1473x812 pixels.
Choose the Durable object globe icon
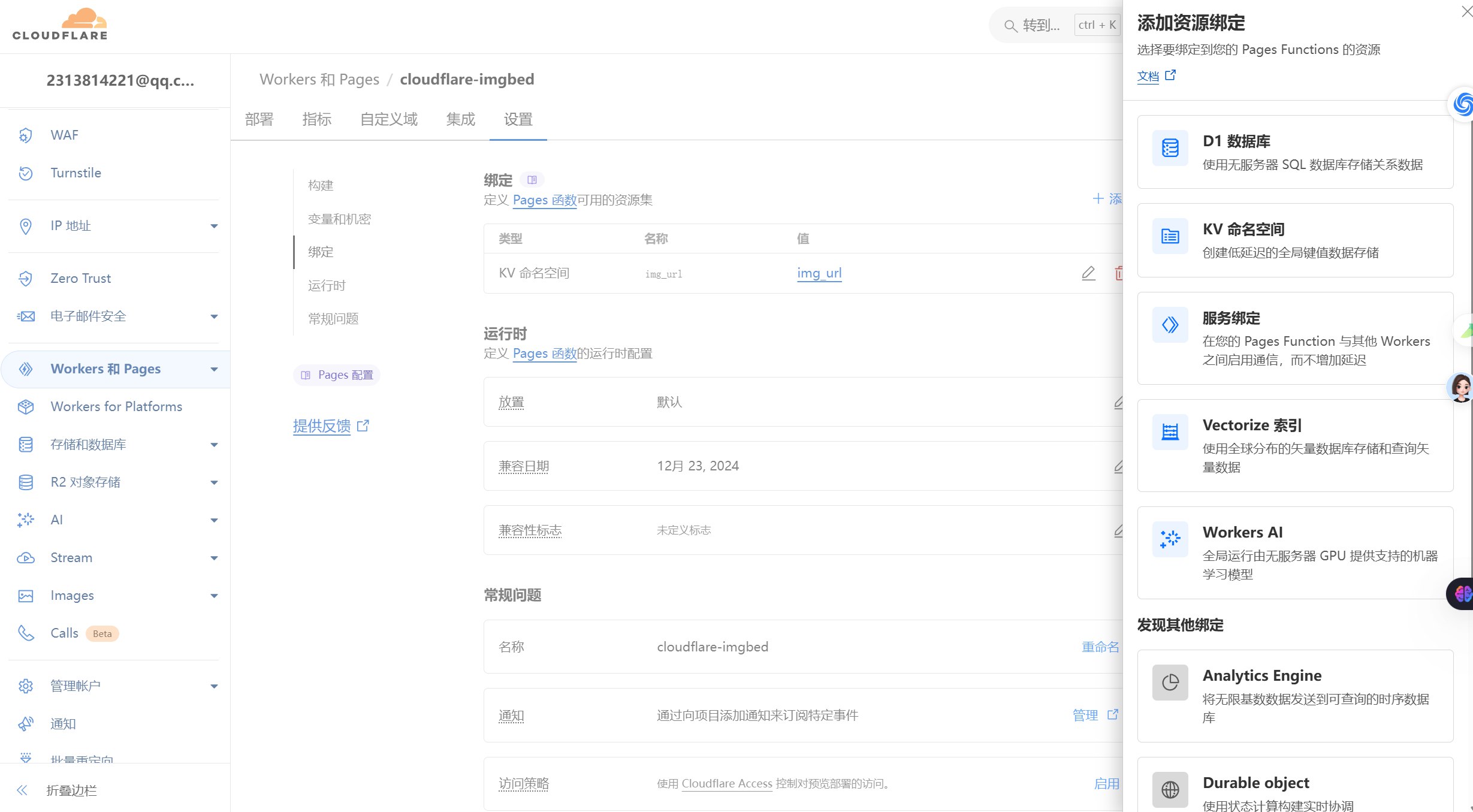(x=1170, y=789)
